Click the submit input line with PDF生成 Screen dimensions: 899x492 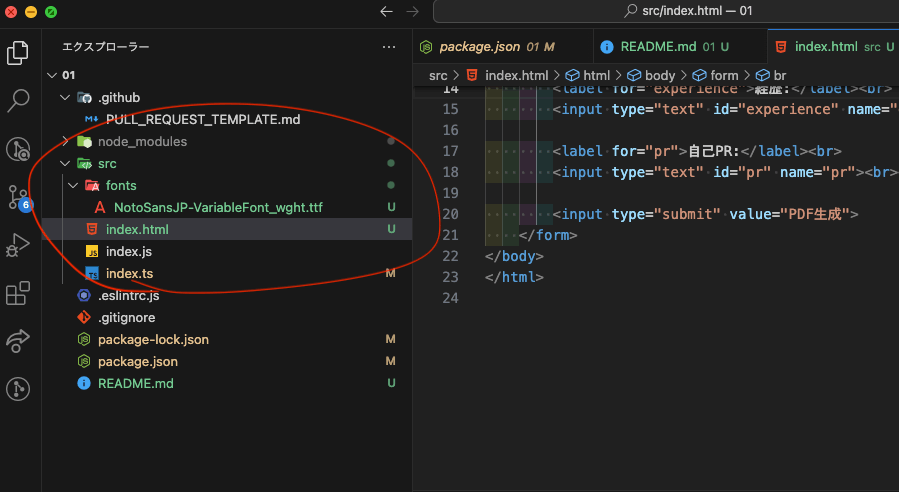tap(706, 214)
